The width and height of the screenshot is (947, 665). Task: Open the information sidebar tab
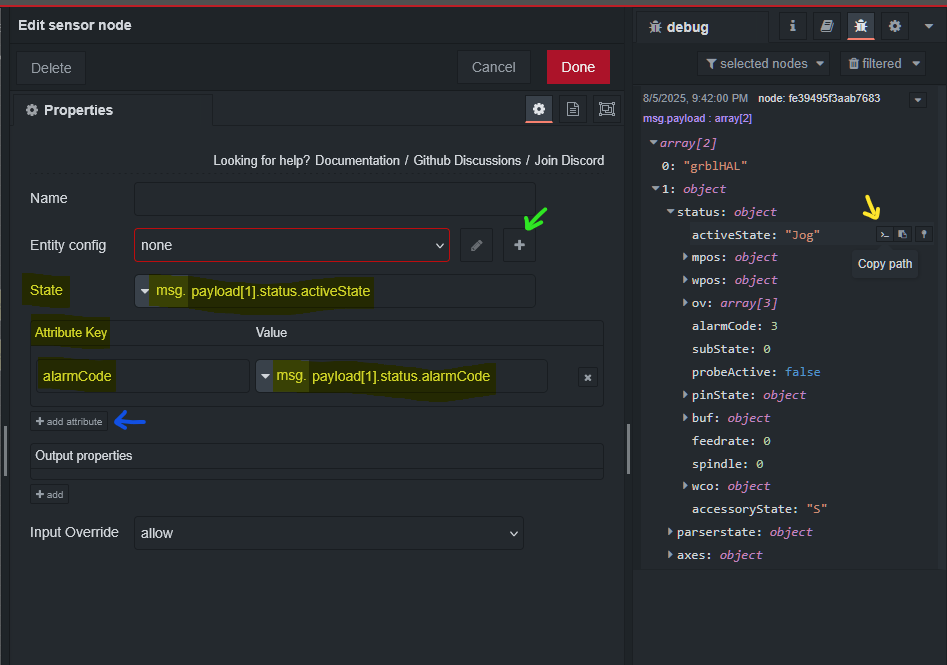[793, 27]
